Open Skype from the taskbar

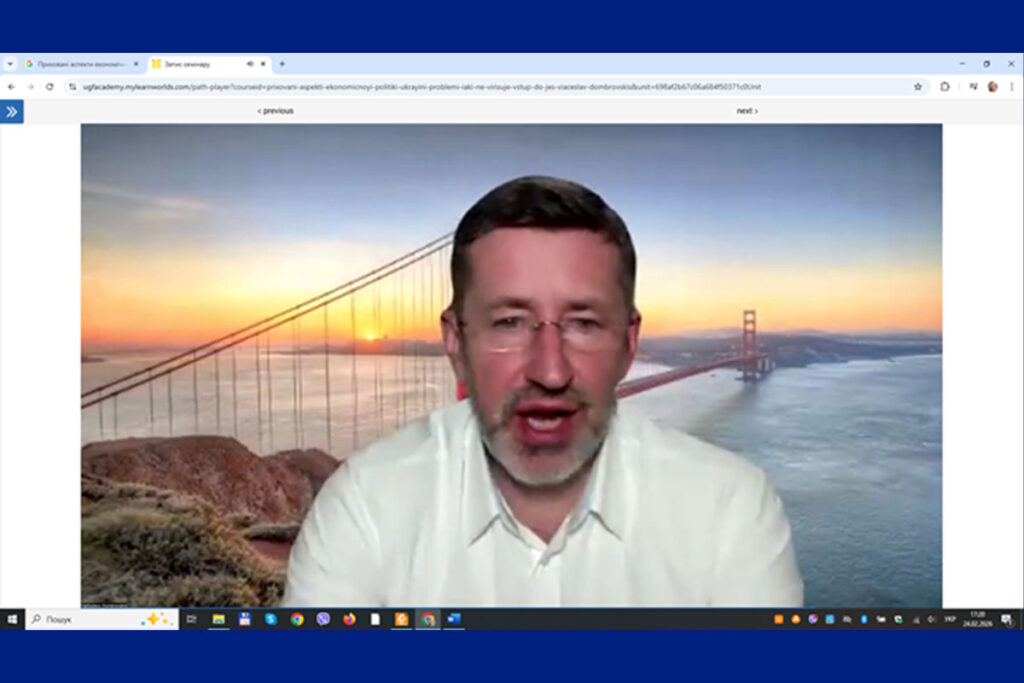271,619
